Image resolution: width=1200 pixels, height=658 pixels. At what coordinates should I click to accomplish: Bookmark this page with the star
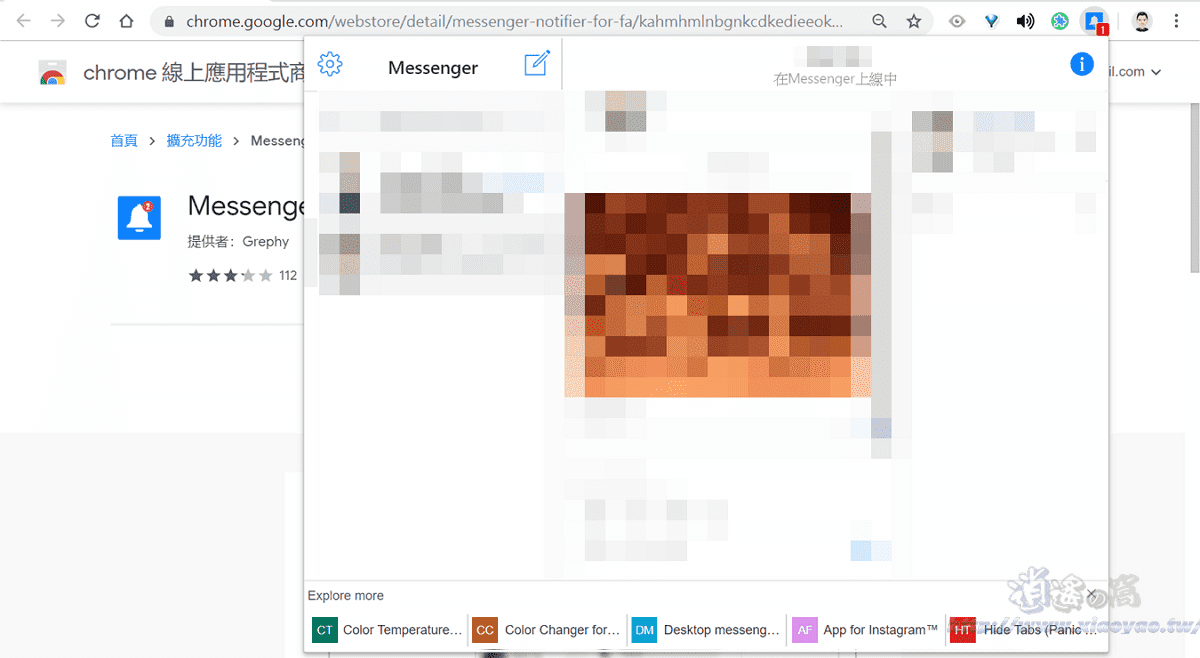914,20
